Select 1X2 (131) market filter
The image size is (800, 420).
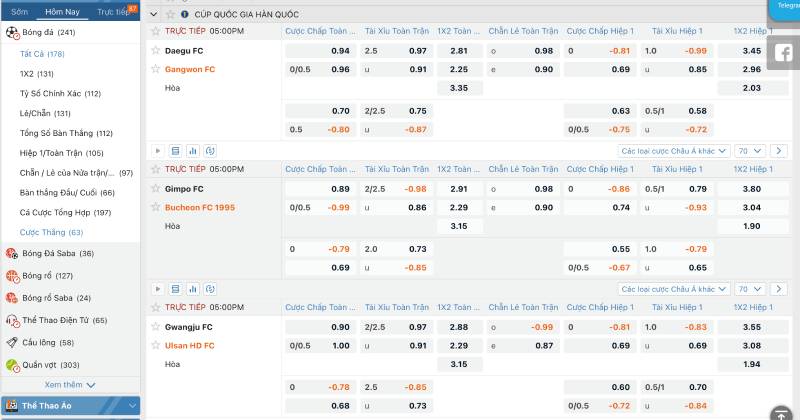(x=37, y=73)
